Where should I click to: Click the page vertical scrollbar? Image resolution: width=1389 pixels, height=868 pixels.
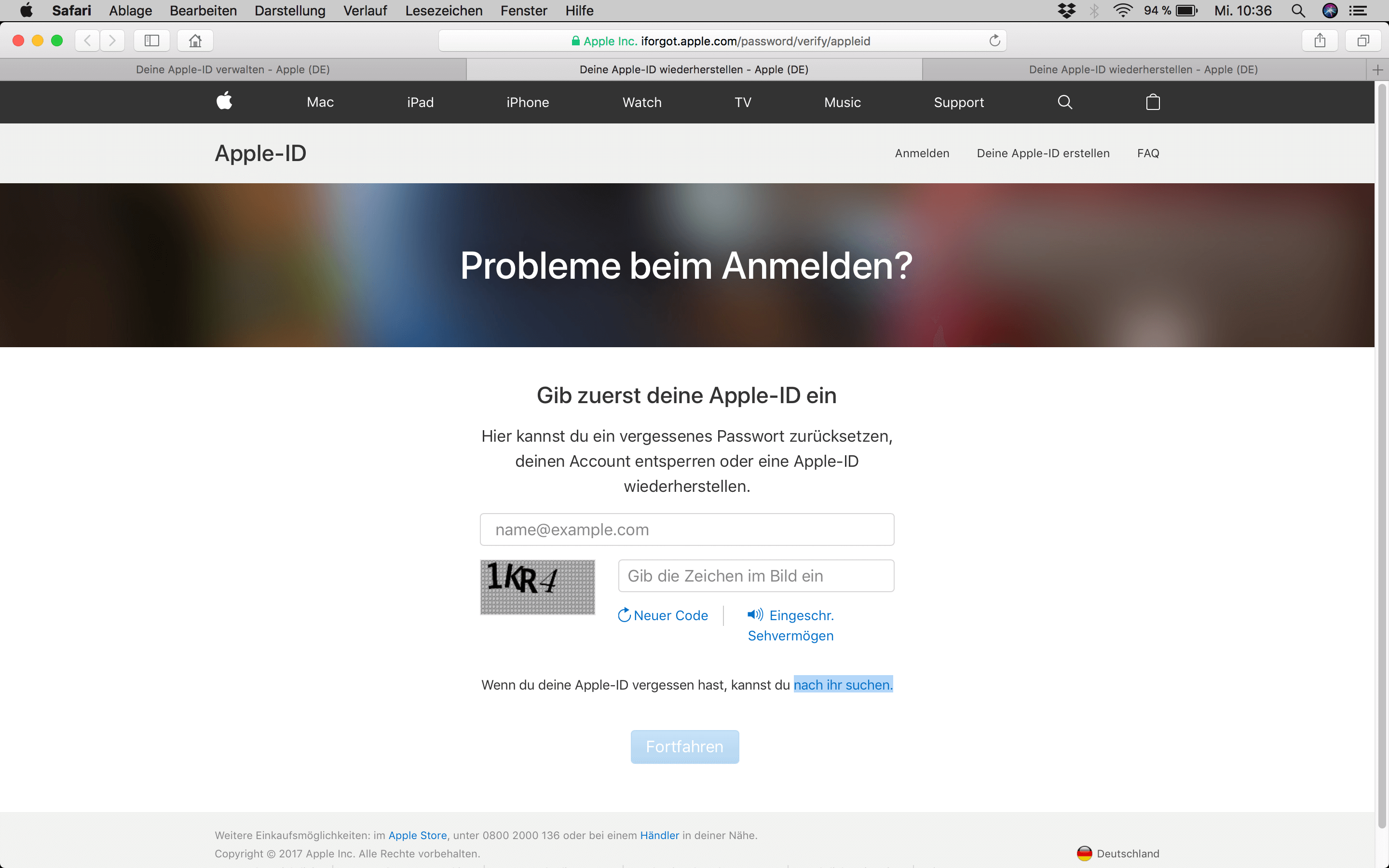[x=1382, y=456]
